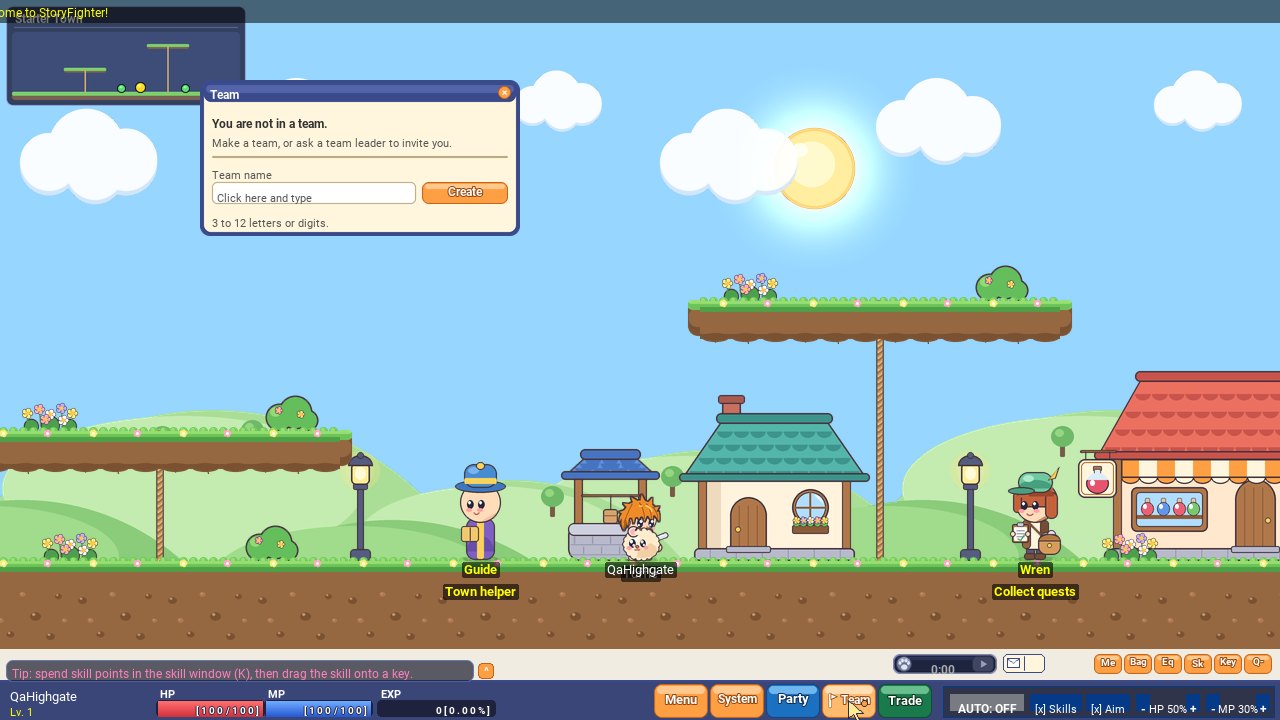Viewport: 1280px width, 720px height.
Task: Click the red HP bar
Action: coord(210,710)
